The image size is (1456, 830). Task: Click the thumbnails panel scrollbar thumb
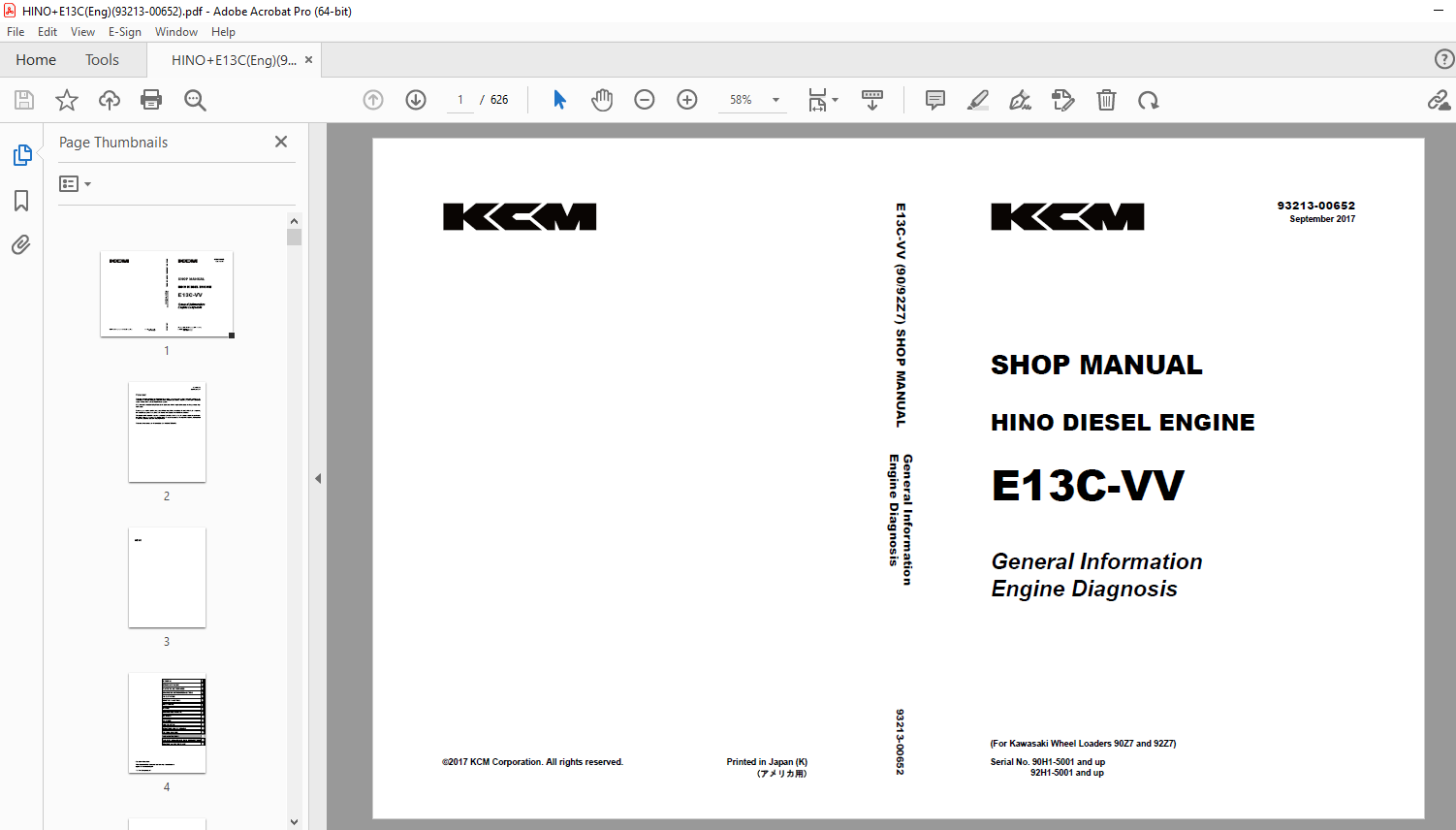[x=295, y=237]
